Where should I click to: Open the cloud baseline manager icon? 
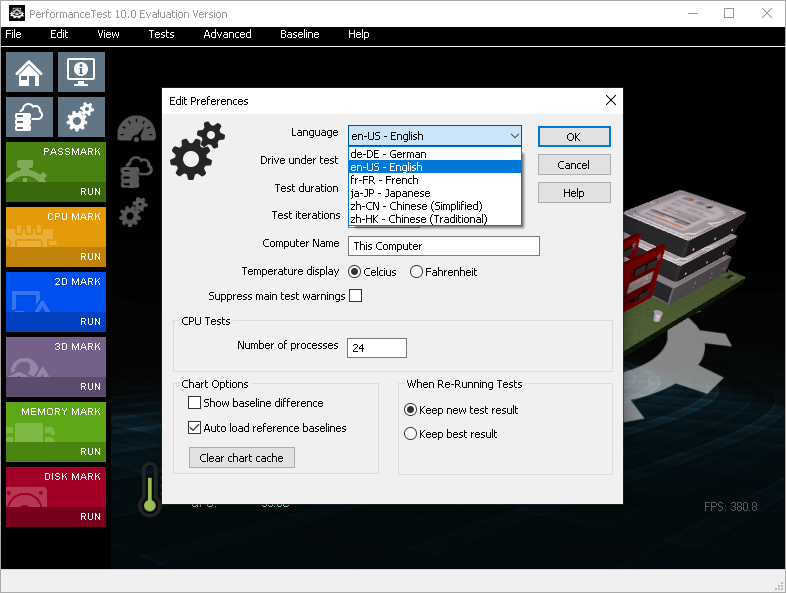(x=29, y=117)
